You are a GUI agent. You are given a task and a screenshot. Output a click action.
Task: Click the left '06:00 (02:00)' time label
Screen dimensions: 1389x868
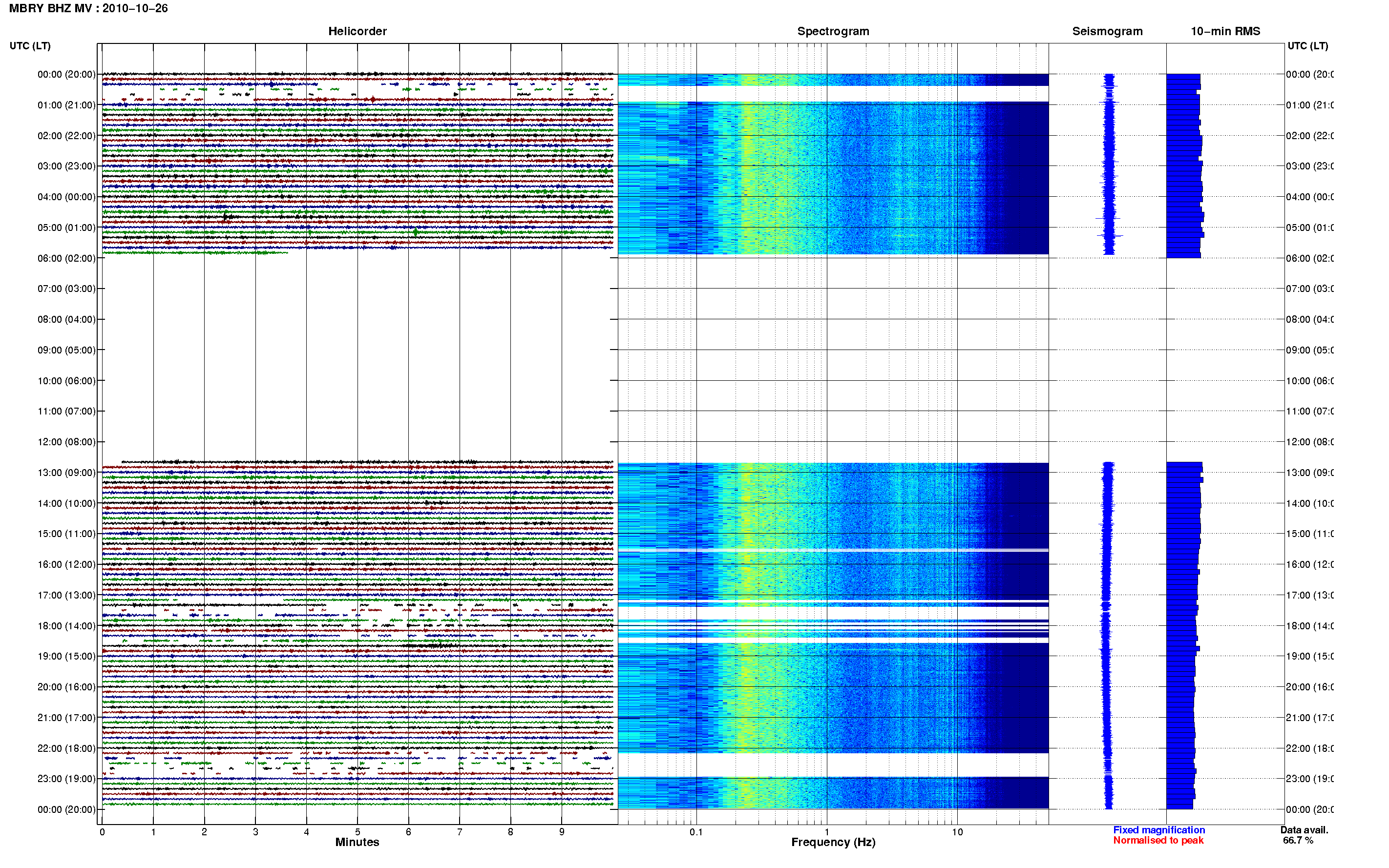(x=66, y=258)
